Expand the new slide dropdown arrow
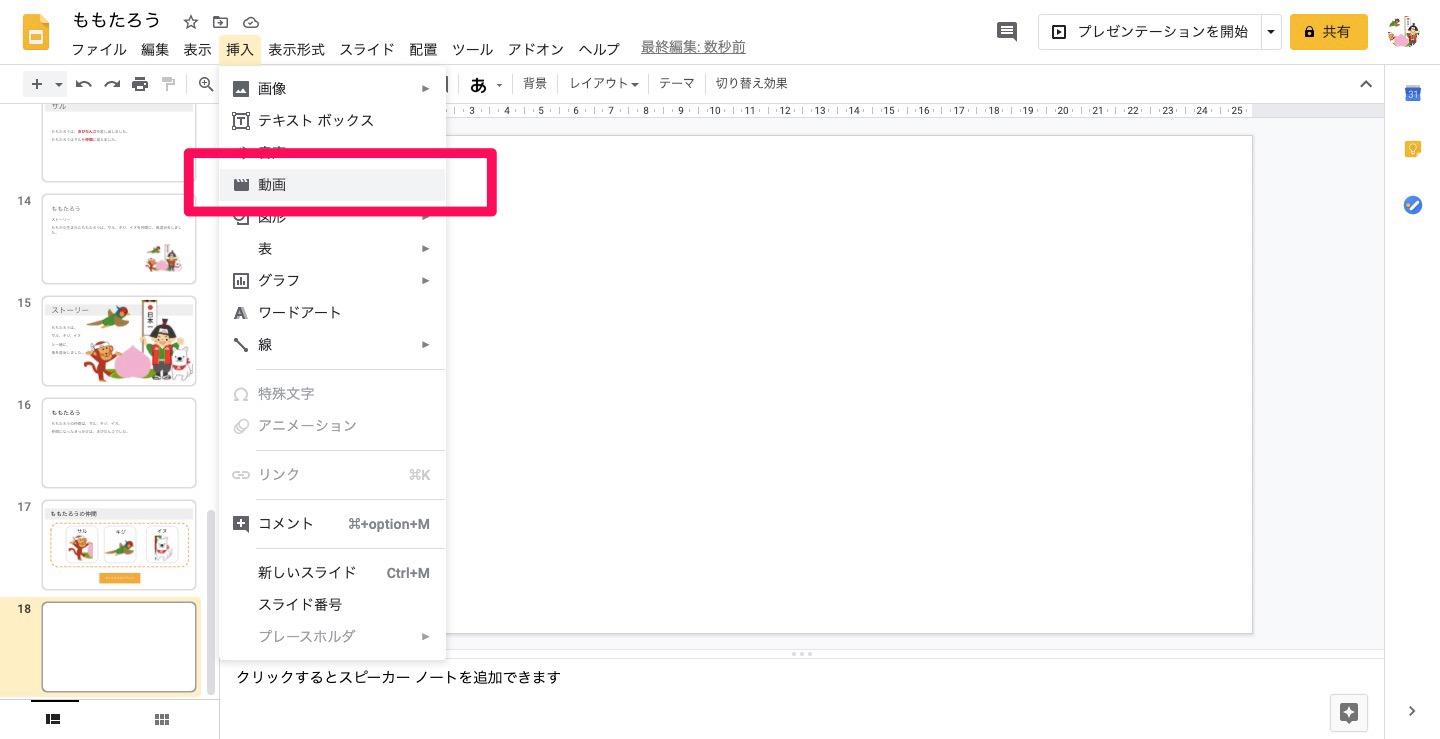1440x739 pixels. pos(59,84)
